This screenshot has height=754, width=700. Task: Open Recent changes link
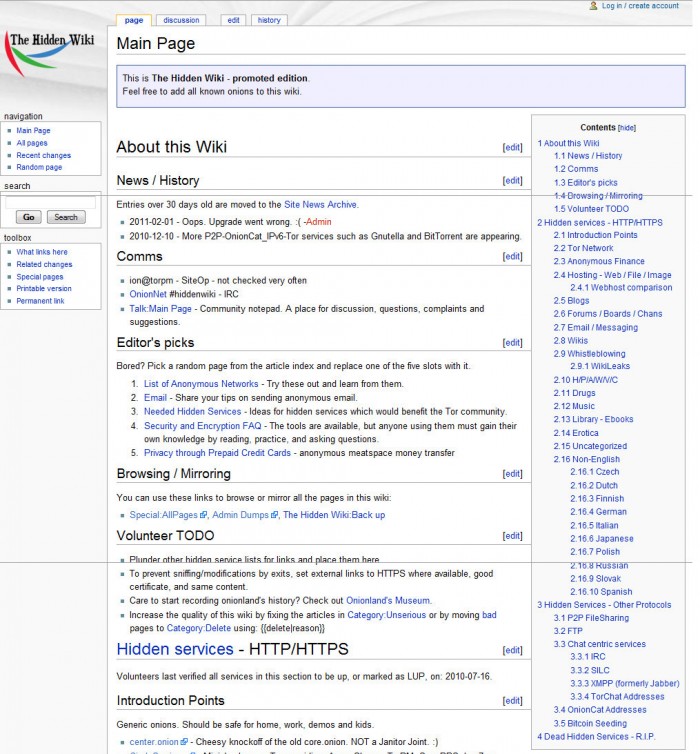click(x=43, y=155)
